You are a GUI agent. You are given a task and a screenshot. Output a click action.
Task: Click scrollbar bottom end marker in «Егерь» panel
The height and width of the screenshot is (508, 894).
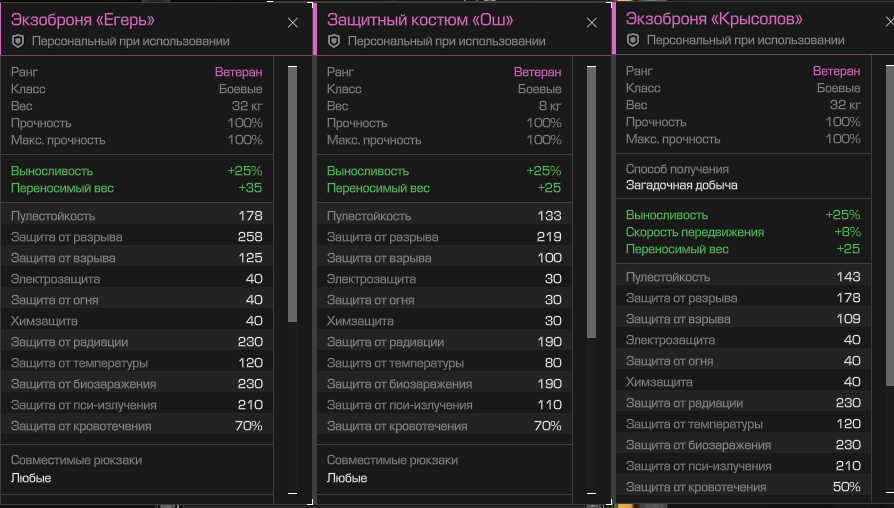(292, 493)
